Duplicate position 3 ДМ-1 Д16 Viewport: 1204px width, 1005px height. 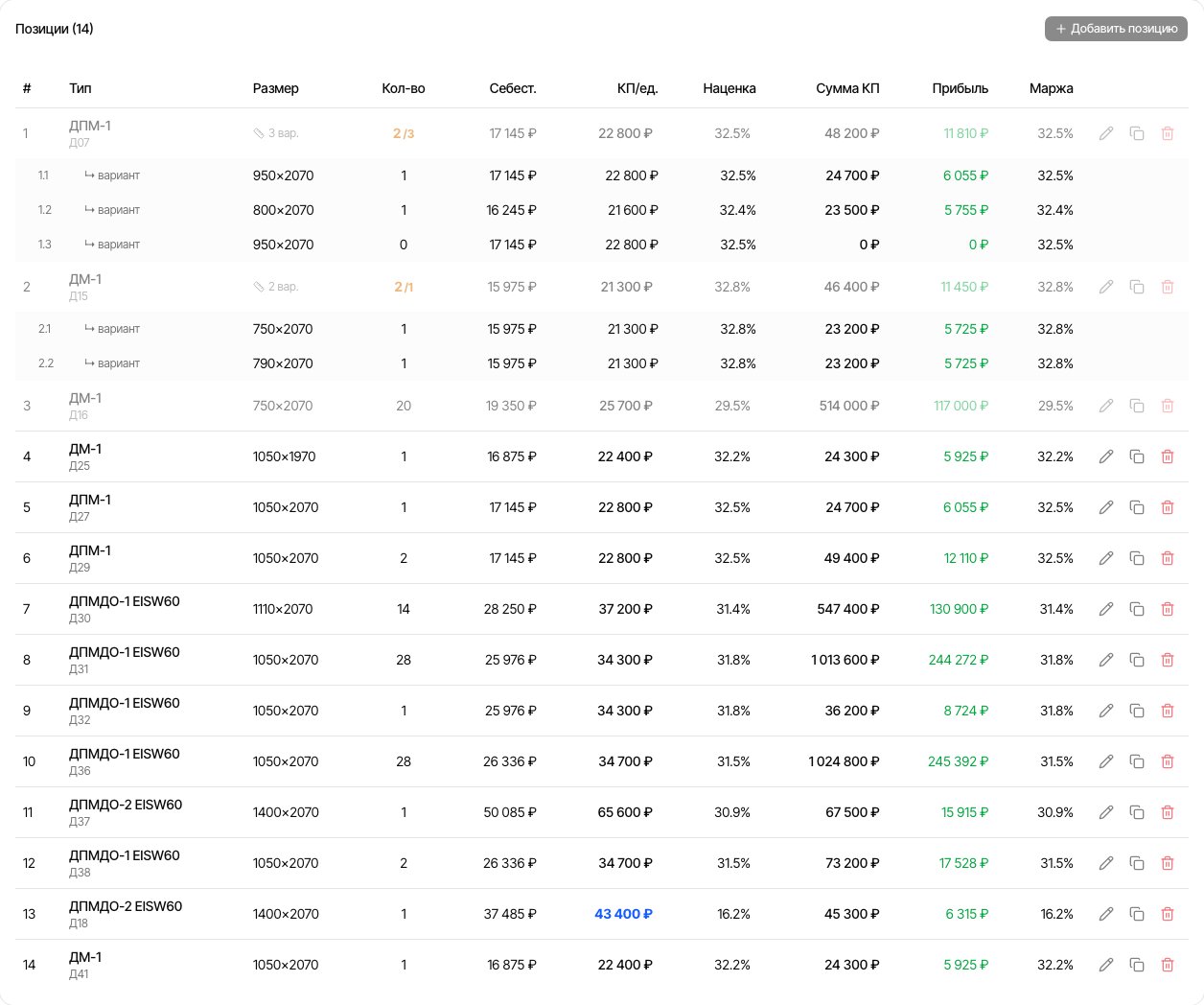click(x=1137, y=406)
